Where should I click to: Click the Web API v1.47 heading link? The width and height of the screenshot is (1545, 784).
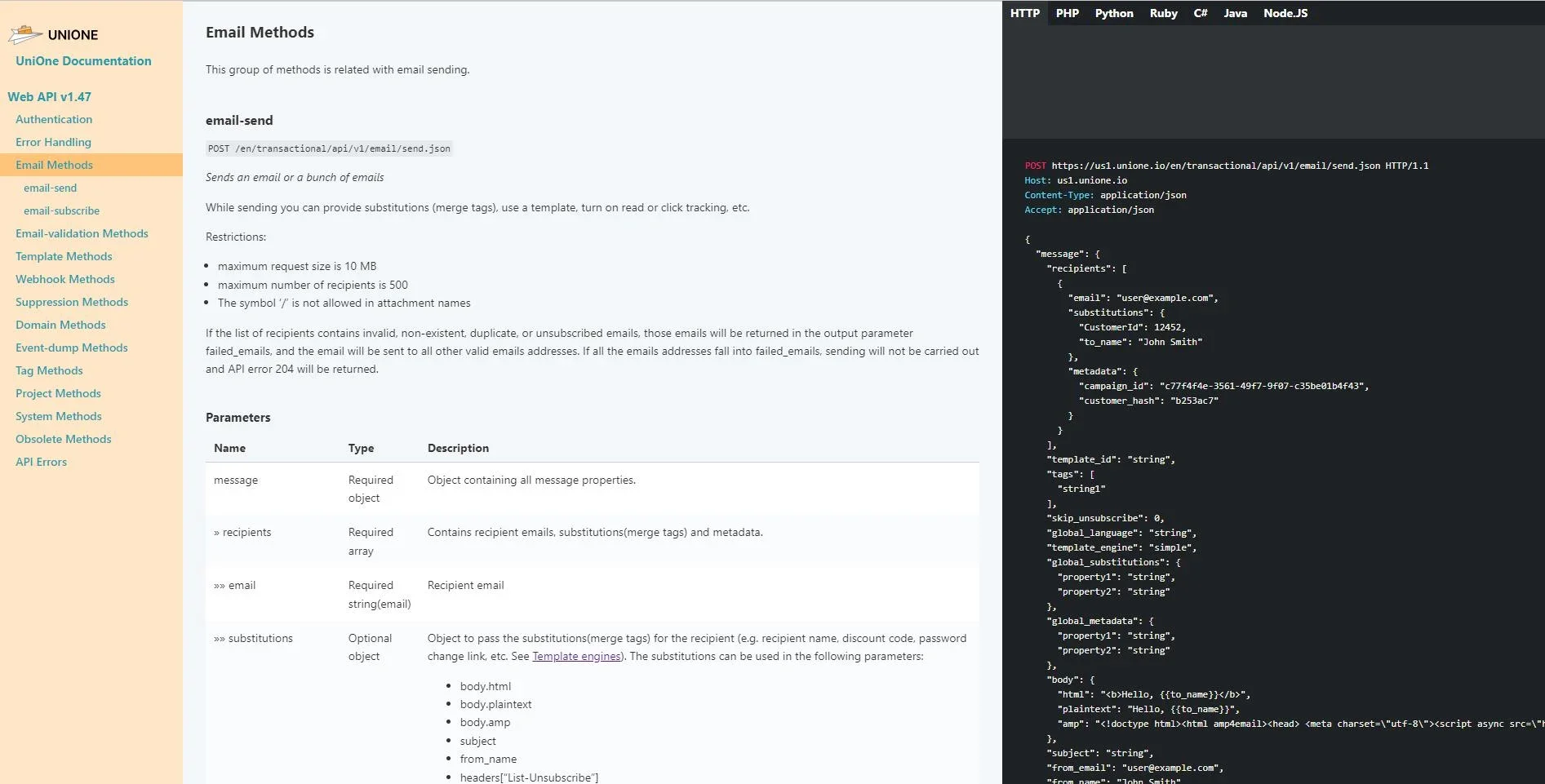click(49, 96)
